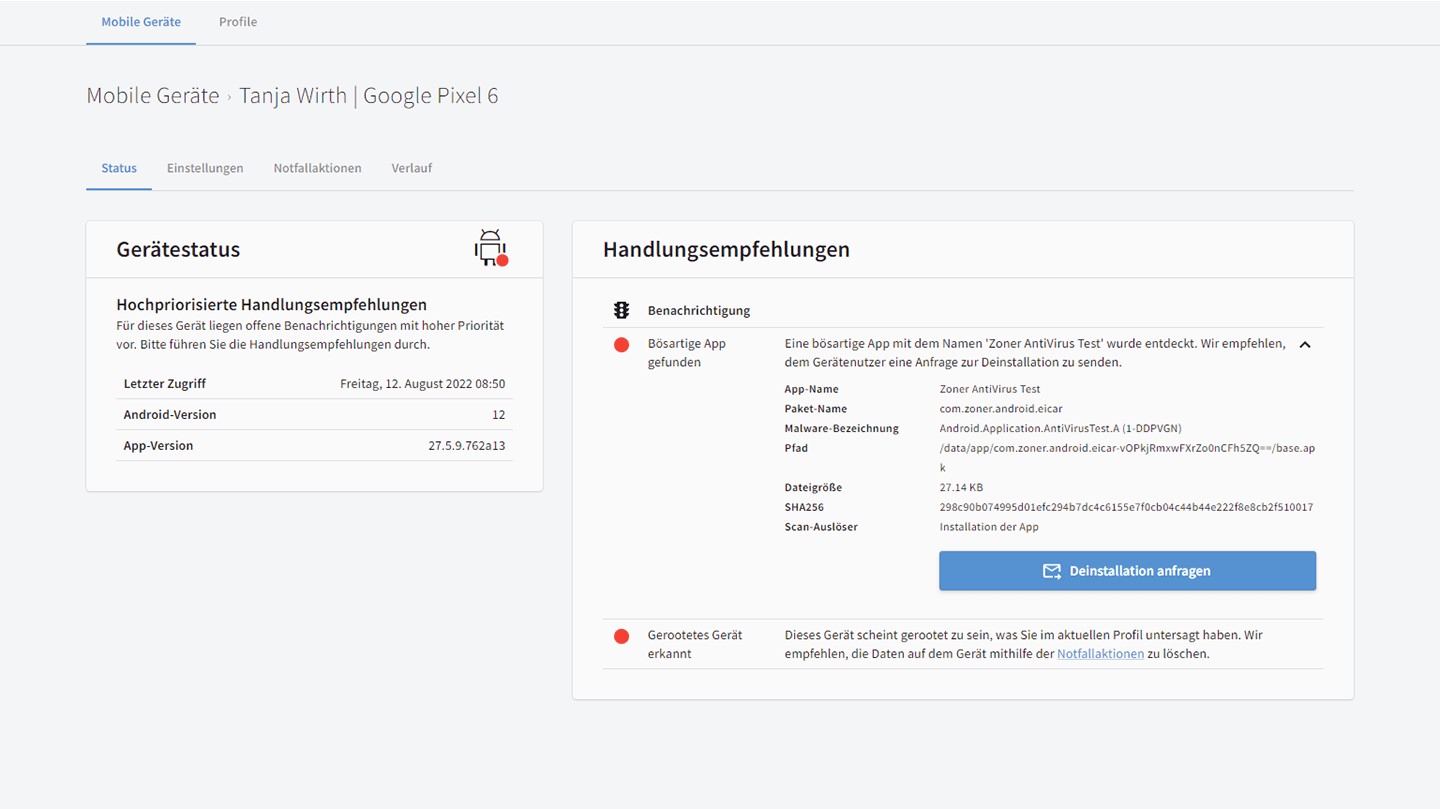Collapse the malicious app details with the chevron
This screenshot has height=809, width=1440.
tap(1304, 345)
